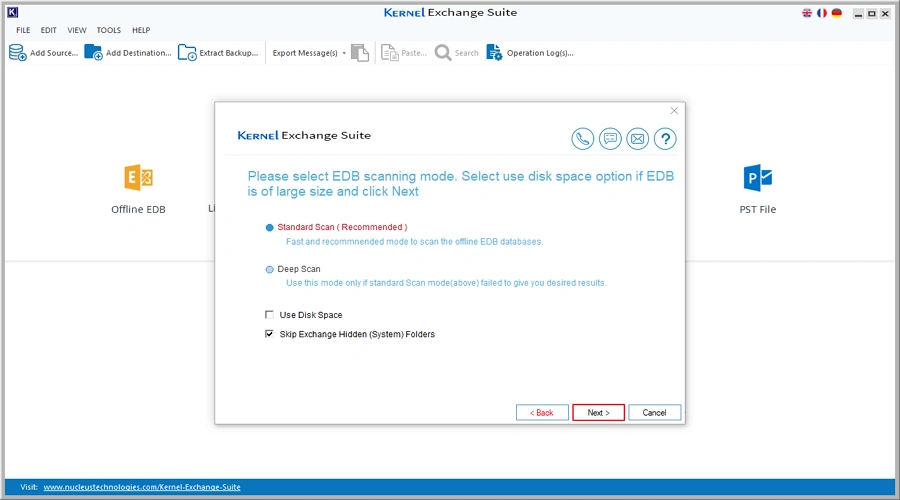
Task: Click the Next button
Action: 598,413
